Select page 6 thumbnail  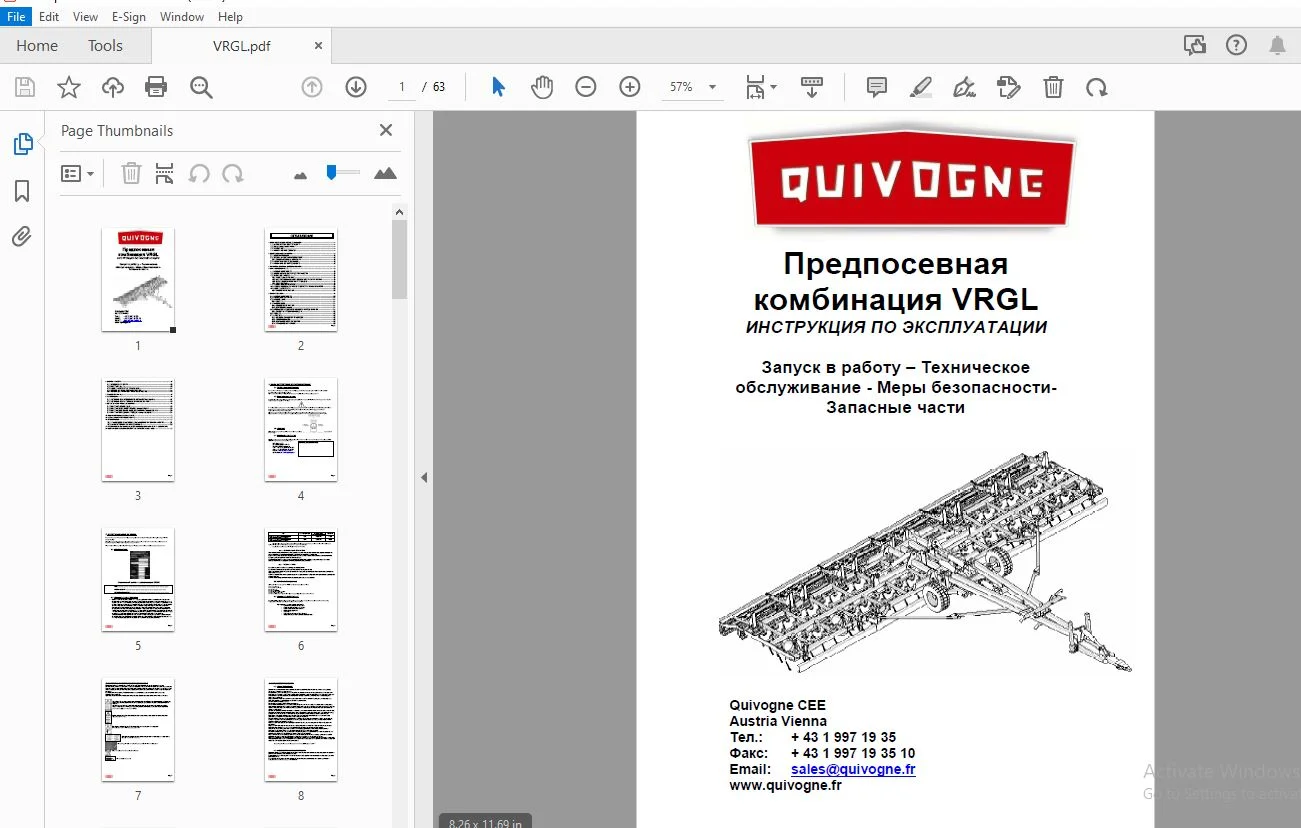pyautogui.click(x=301, y=580)
